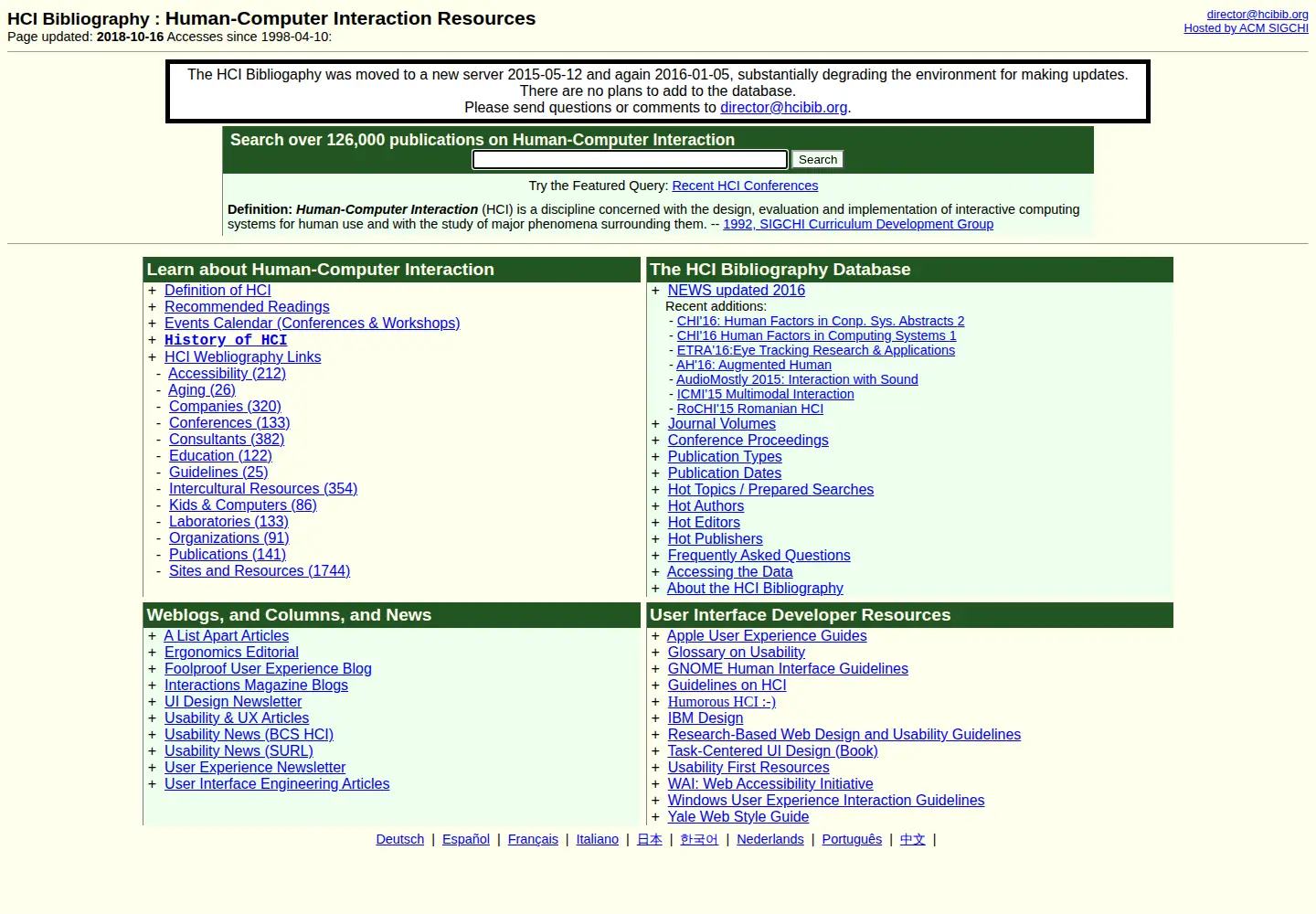Open User Interface Engineering Articles
Screen dimensions: 1316x914
coord(277,784)
